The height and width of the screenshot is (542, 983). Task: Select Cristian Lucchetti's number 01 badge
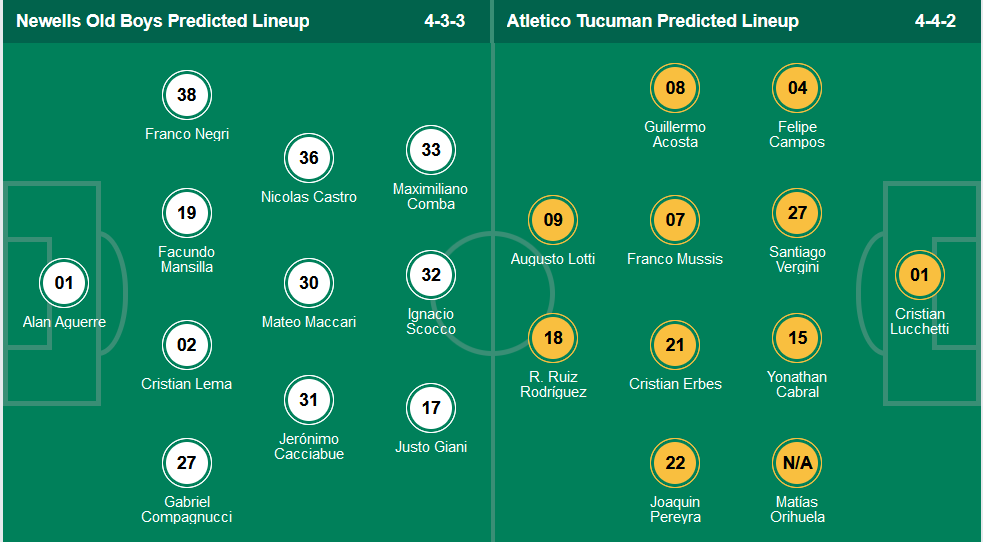coord(920,275)
